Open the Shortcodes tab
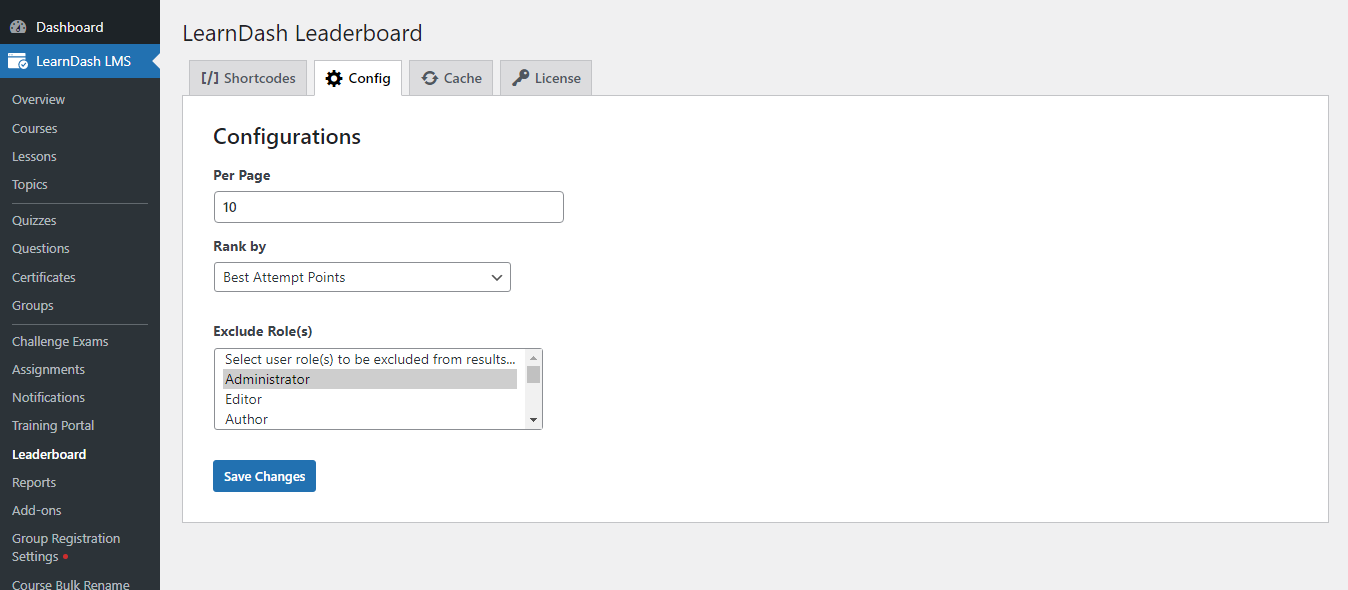This screenshot has width=1348, height=590. click(x=248, y=78)
